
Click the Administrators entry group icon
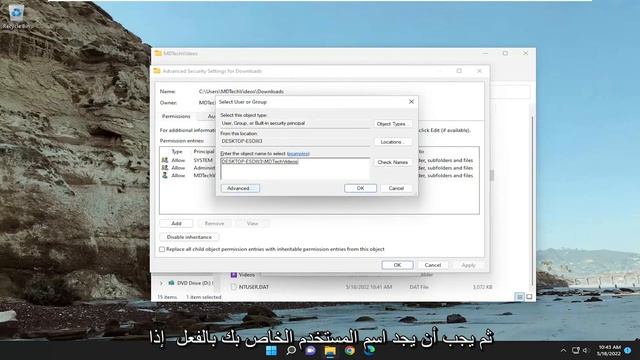tap(165, 168)
